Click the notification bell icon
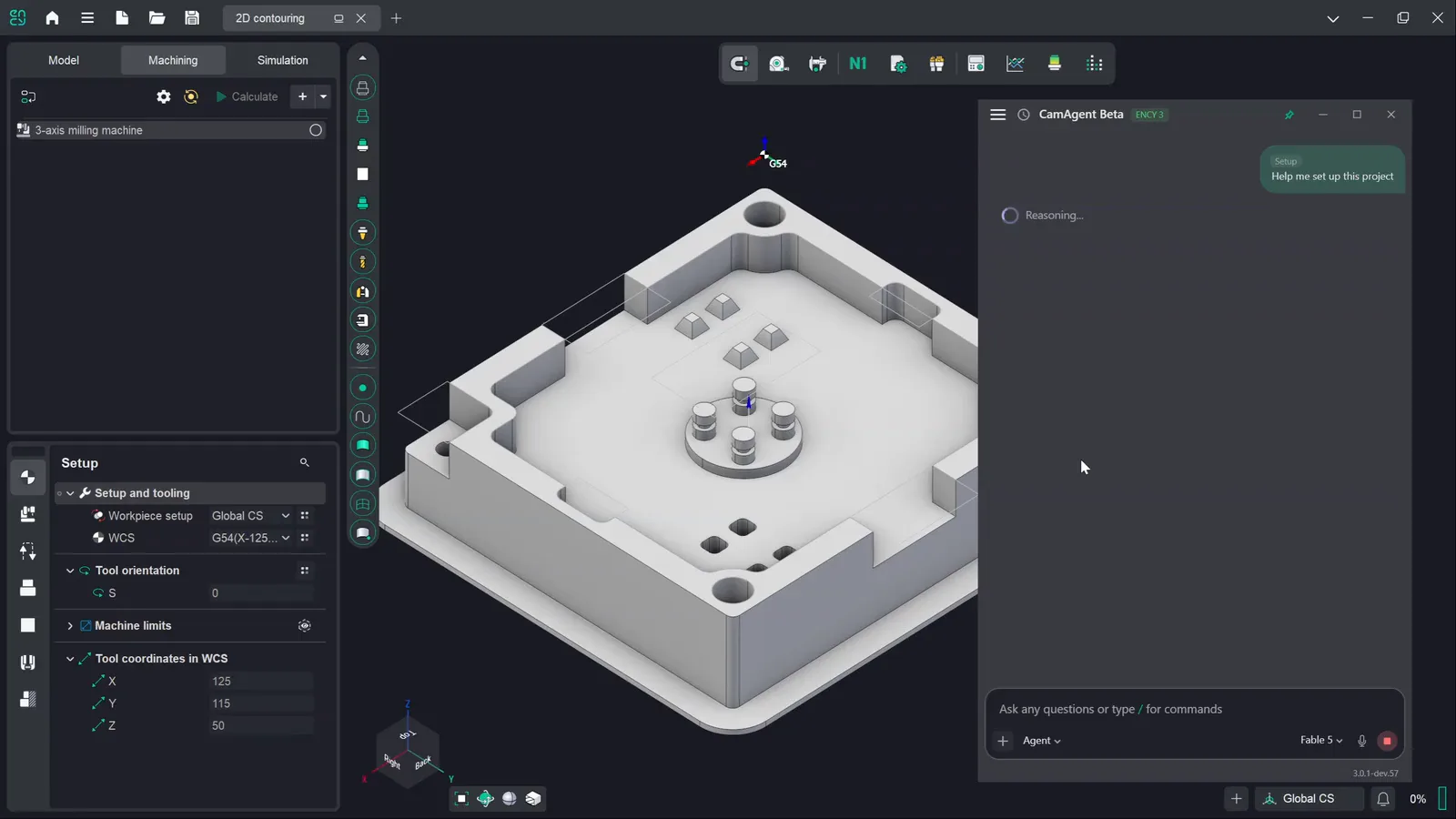 click(1382, 799)
